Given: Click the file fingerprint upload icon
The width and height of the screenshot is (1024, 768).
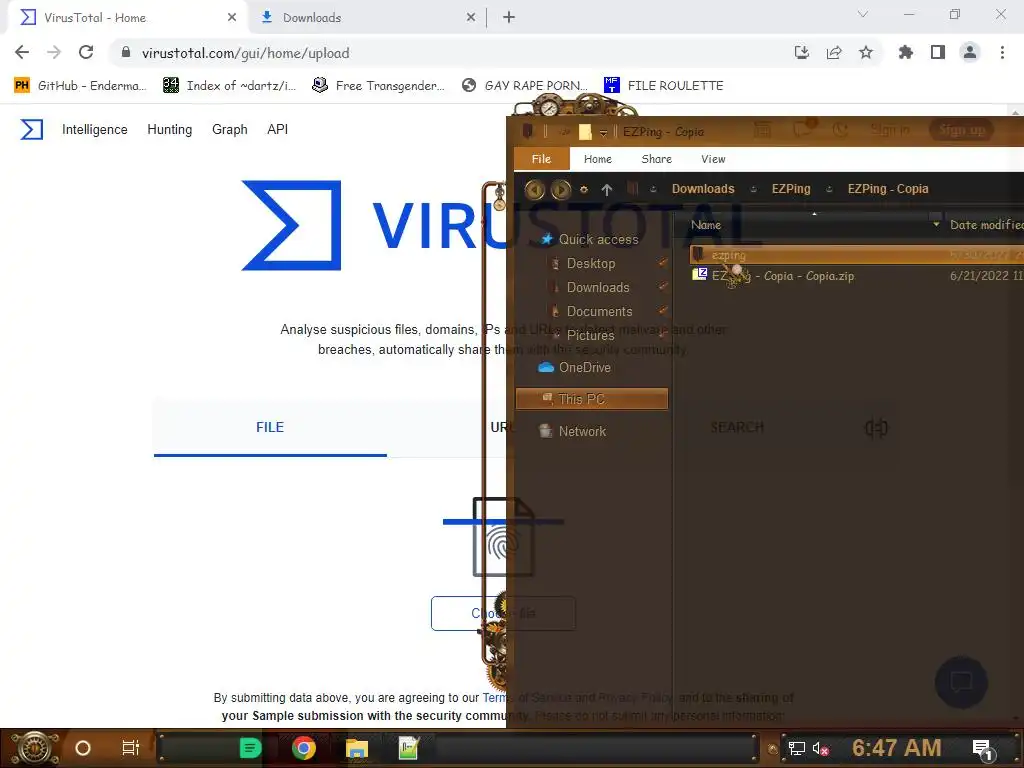Looking at the screenshot, I should point(503,537).
